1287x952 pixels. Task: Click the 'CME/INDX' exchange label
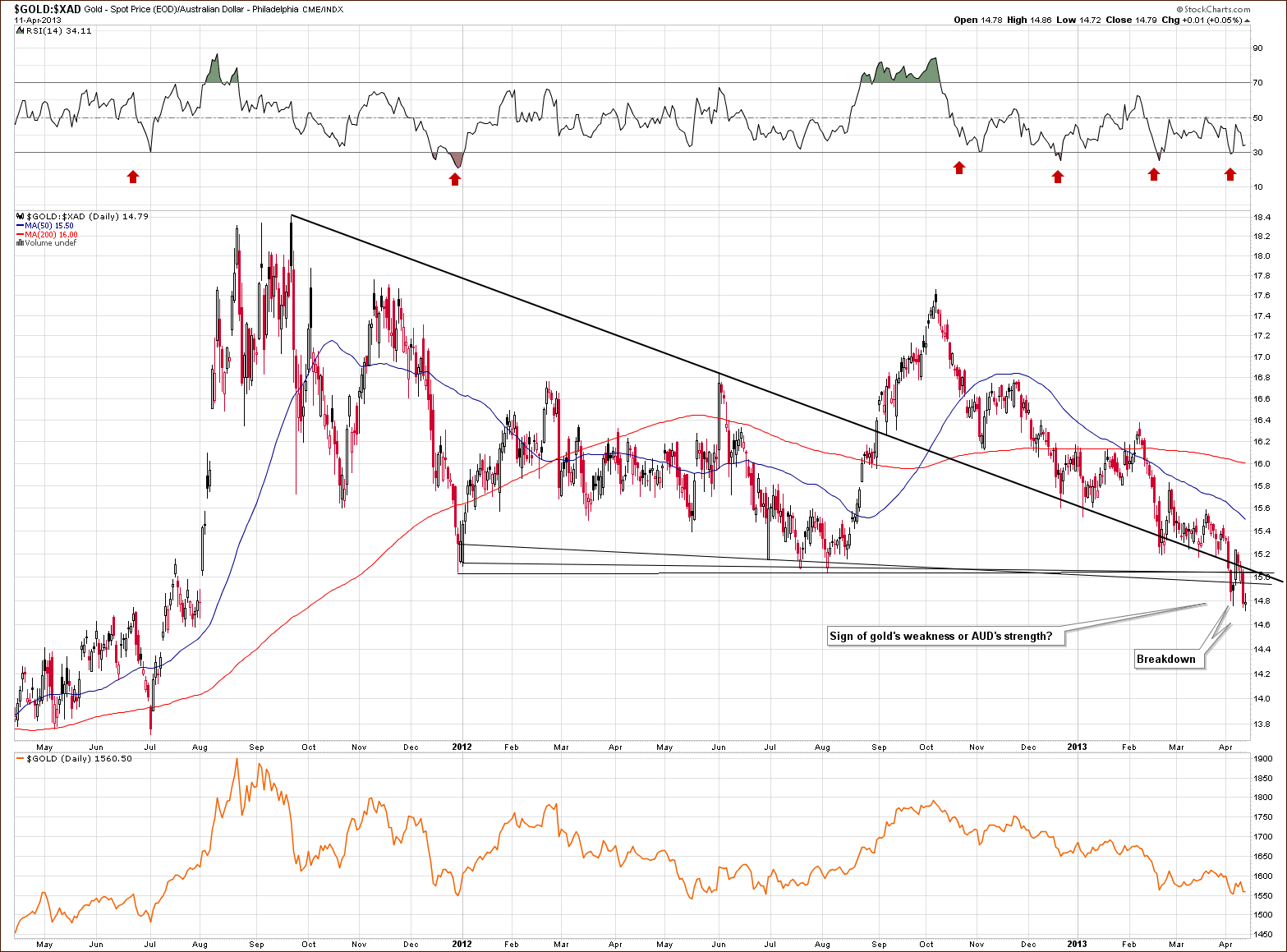coord(324,10)
